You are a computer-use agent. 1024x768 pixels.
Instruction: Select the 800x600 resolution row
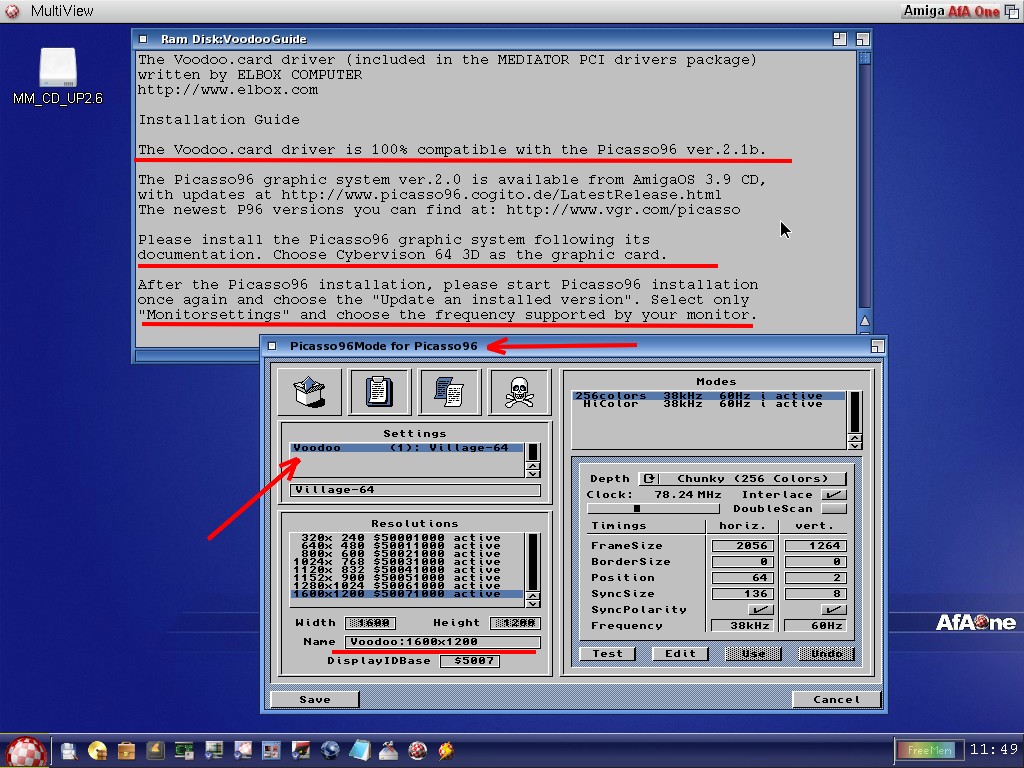(x=407, y=554)
